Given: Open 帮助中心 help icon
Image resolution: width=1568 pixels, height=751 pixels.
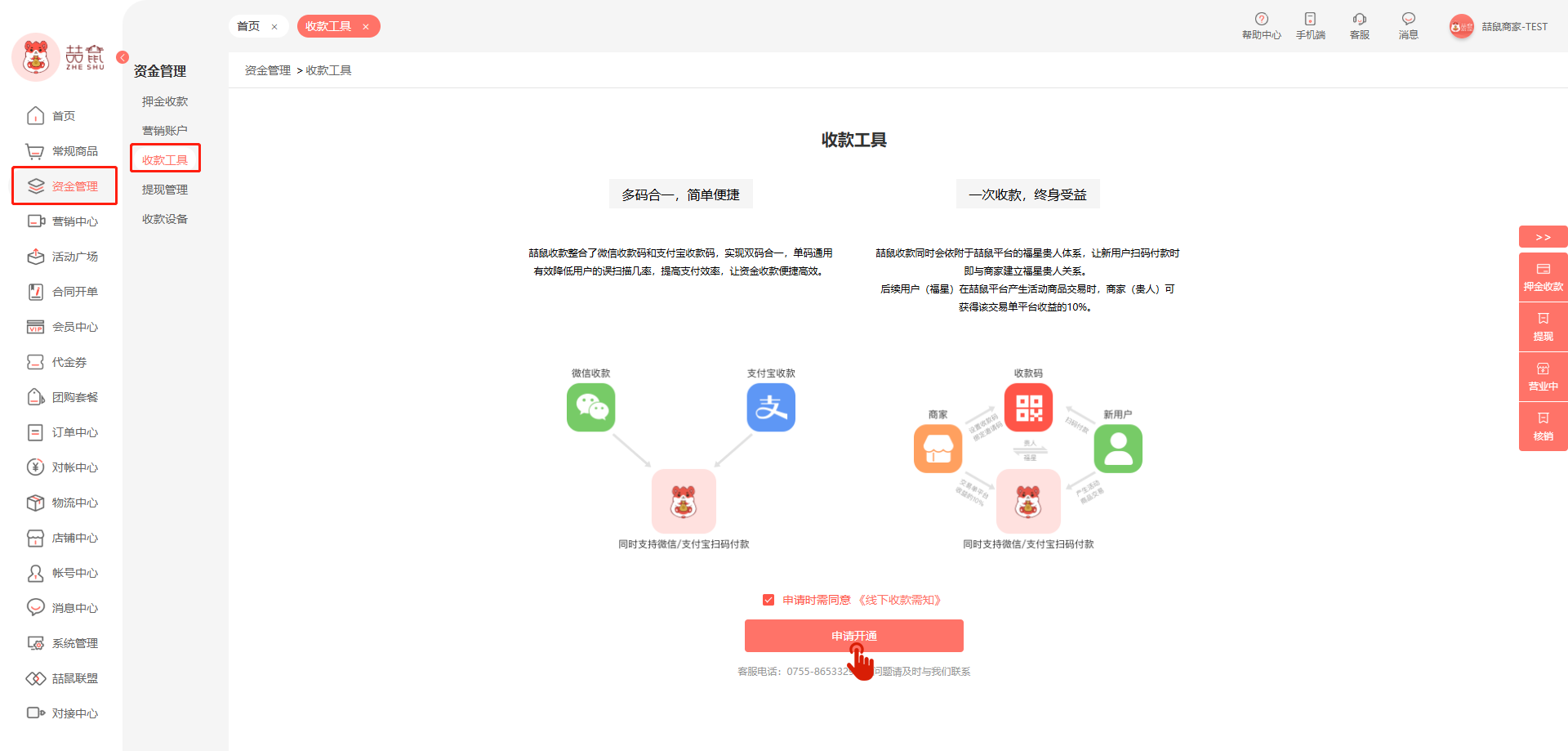Looking at the screenshot, I should pyautogui.click(x=1262, y=19).
